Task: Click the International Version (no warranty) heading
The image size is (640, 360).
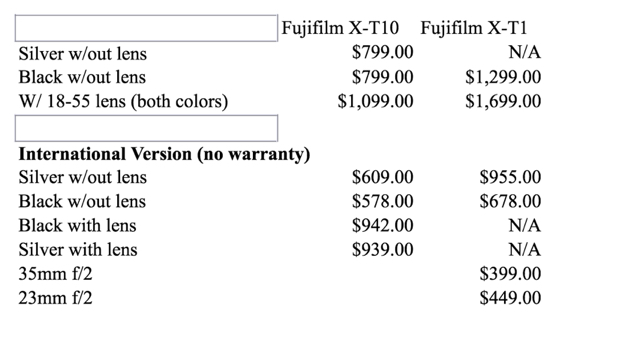Action: tap(164, 154)
